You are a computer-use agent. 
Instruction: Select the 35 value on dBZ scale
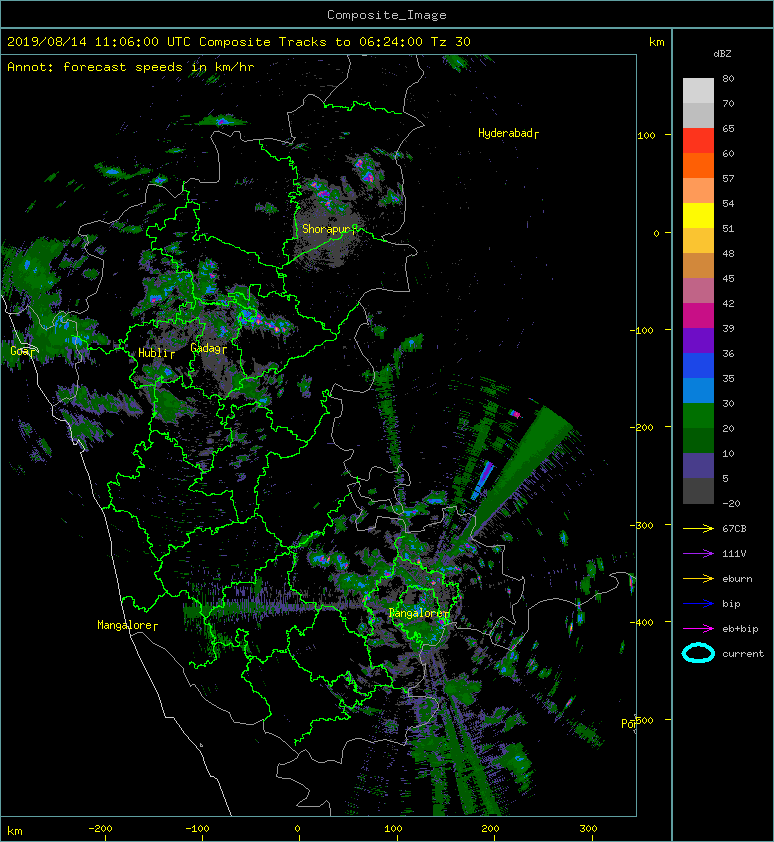[x=728, y=378]
